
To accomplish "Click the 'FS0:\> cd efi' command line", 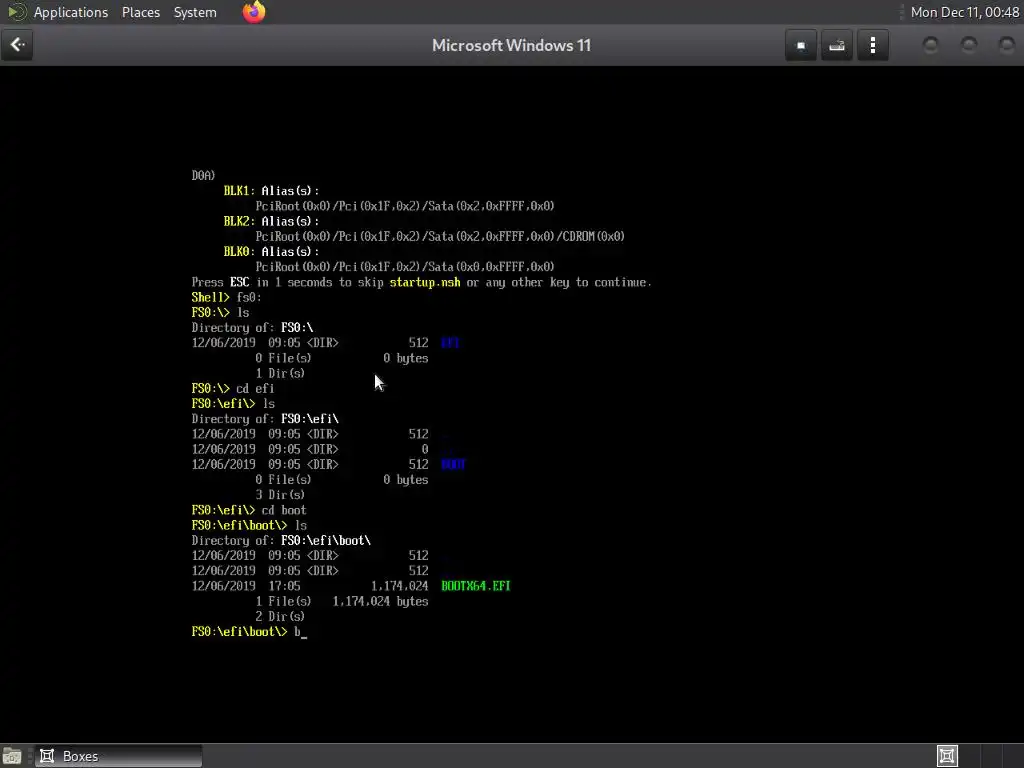I will point(232,389).
